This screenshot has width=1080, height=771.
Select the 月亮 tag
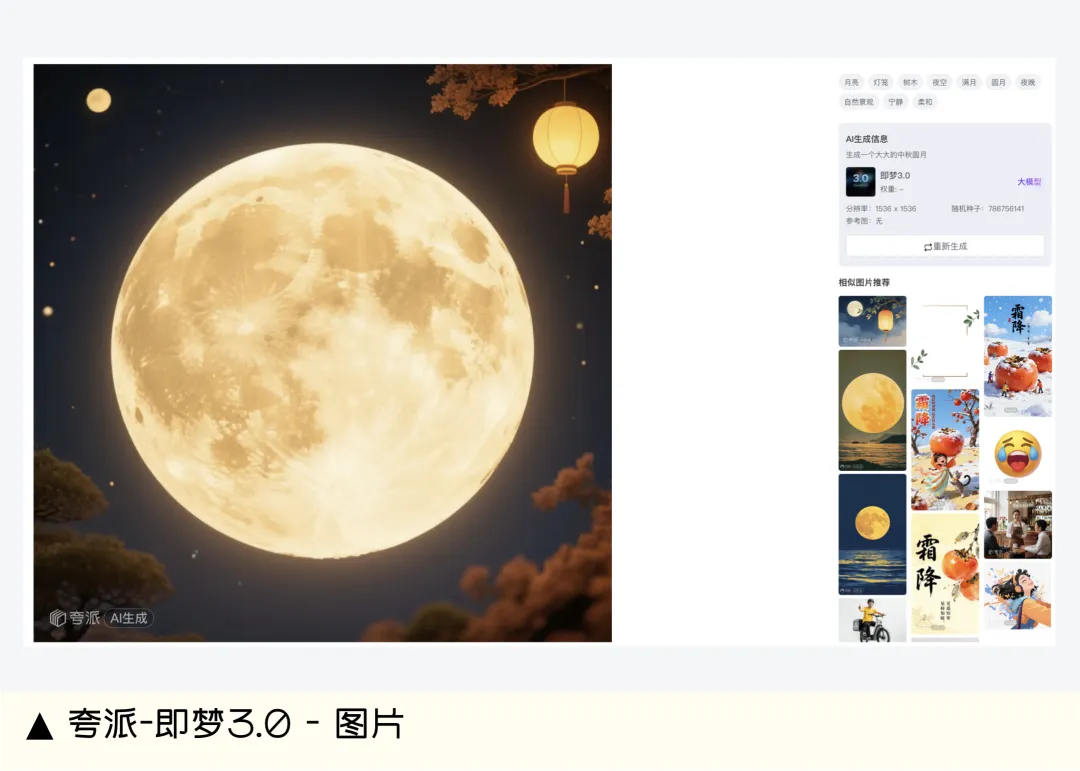pyautogui.click(x=852, y=82)
